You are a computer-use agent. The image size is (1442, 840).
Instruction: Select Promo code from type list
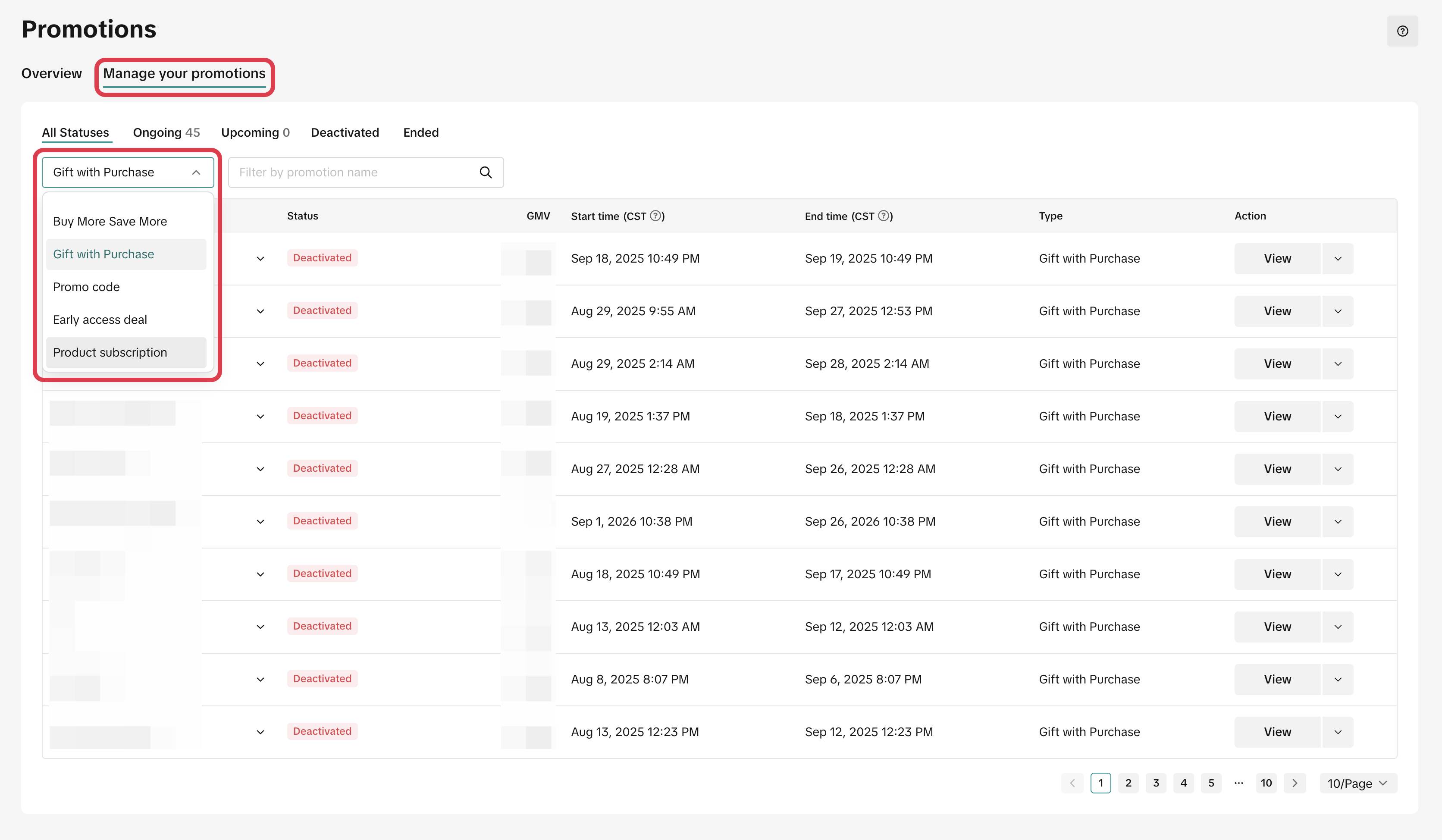86,287
